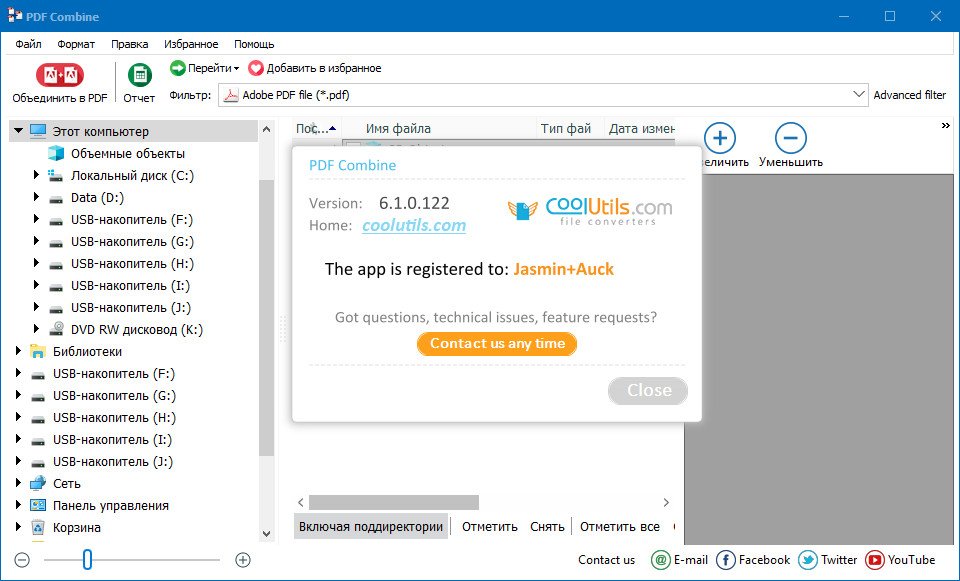This screenshot has width=960, height=581.
Task: Close the PDF Combine about dialog
Action: pyautogui.click(x=648, y=391)
